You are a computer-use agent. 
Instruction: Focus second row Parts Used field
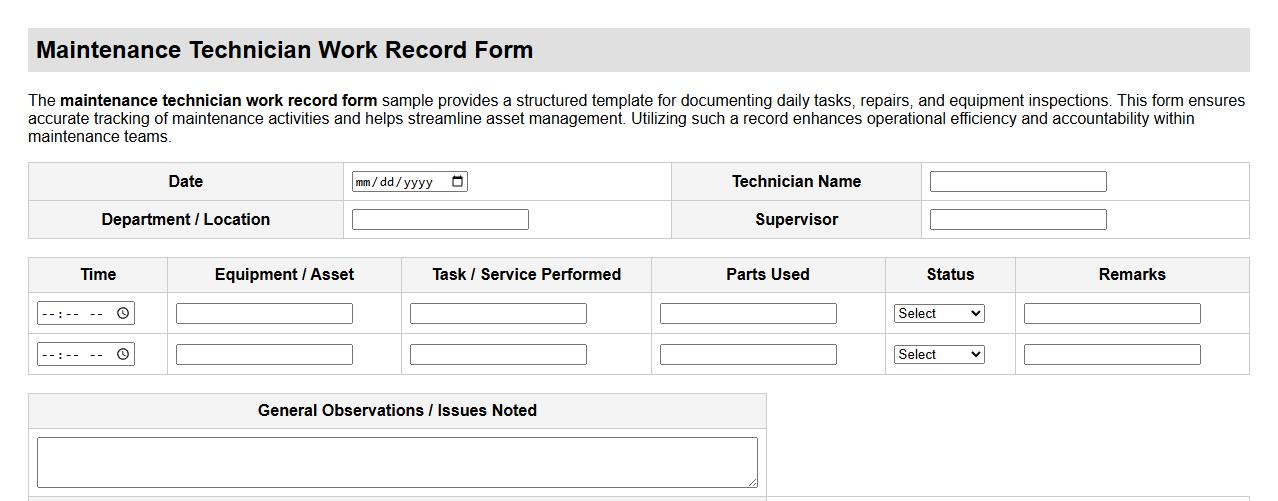[748, 354]
